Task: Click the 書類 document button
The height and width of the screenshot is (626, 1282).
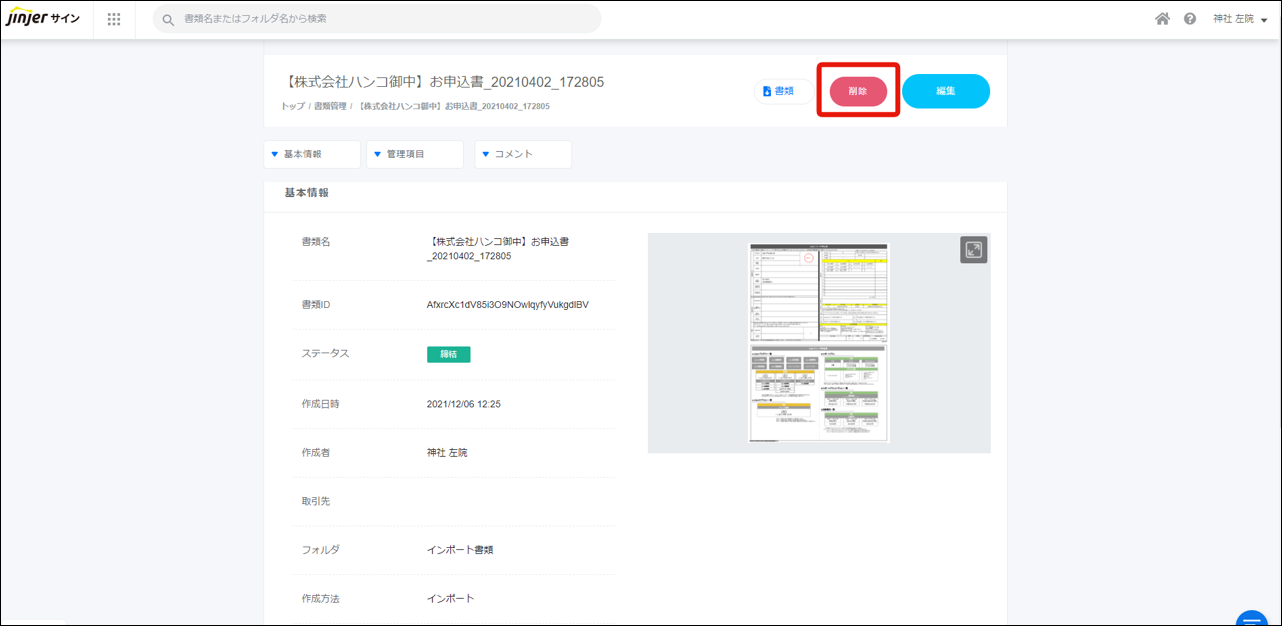Action: point(779,91)
